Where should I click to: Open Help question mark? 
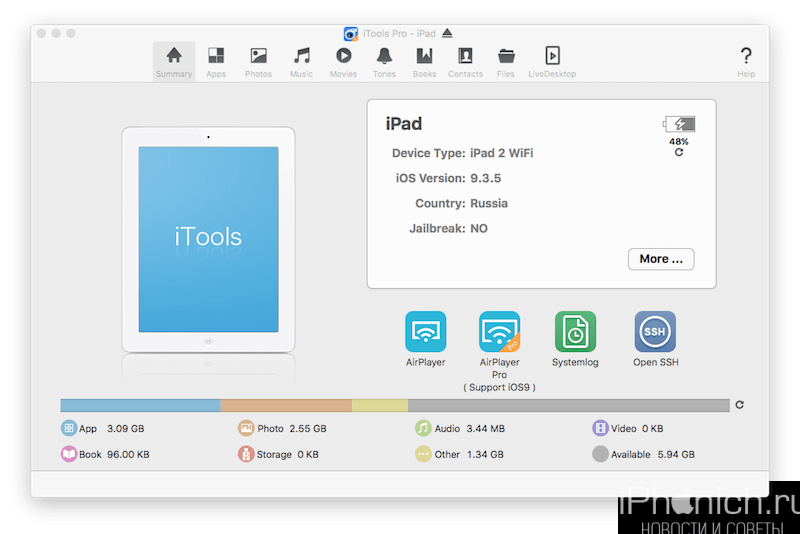(746, 55)
